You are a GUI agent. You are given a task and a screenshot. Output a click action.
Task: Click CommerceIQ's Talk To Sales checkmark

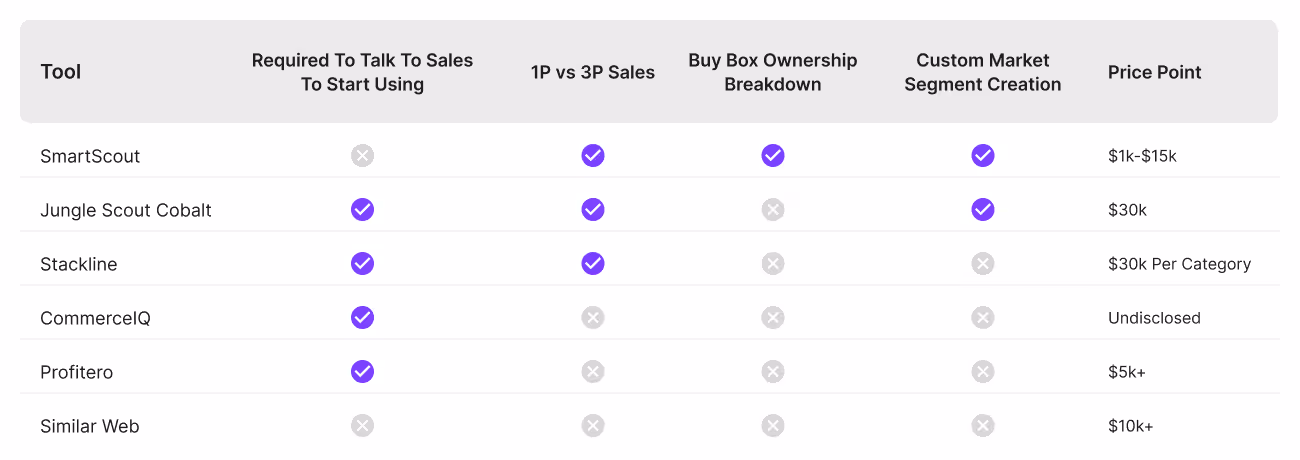[x=362, y=317]
